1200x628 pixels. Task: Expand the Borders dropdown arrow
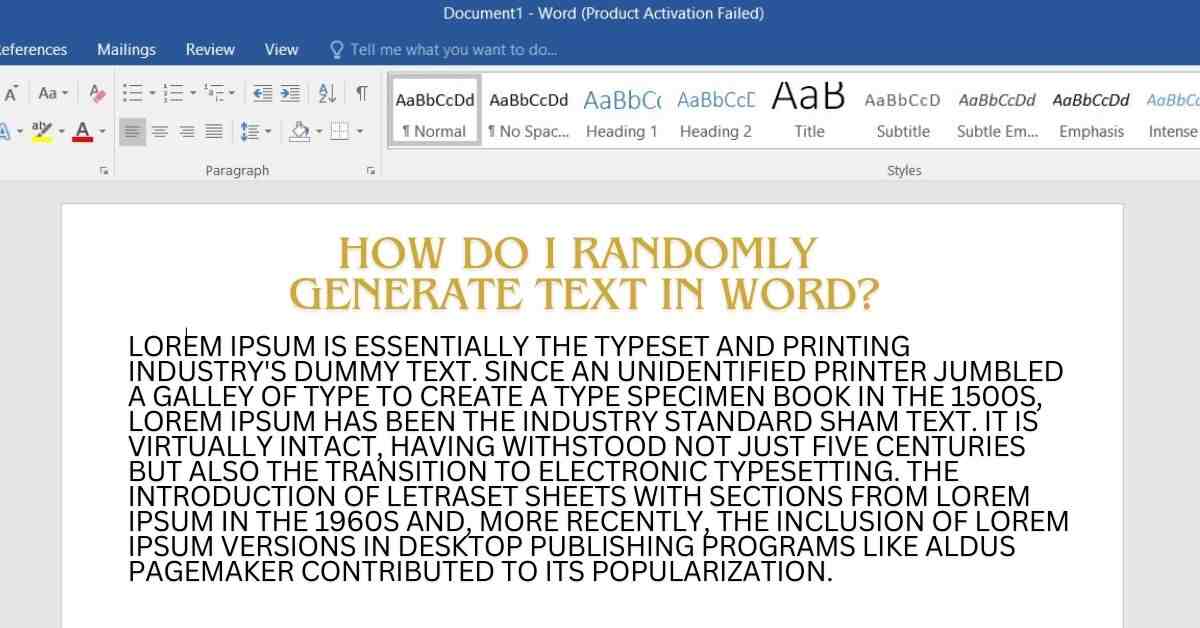[x=360, y=131]
